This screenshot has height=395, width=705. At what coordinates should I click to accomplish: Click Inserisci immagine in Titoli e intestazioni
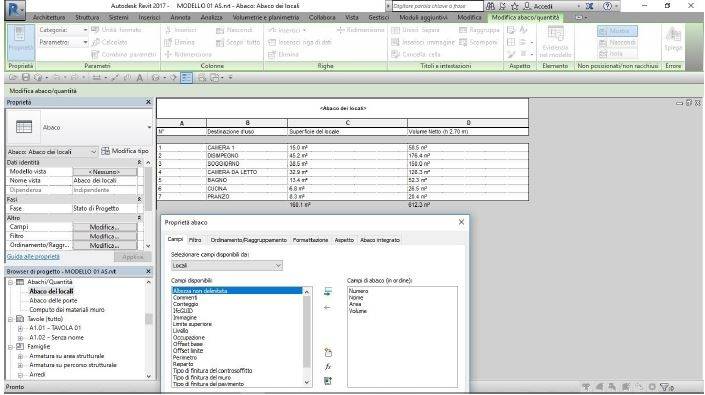point(423,42)
